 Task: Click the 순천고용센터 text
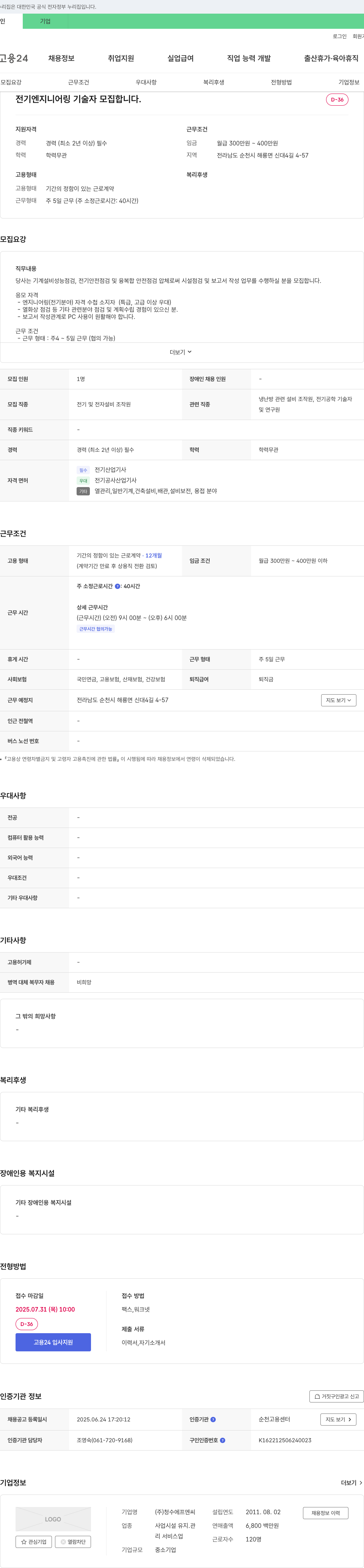(x=275, y=1420)
